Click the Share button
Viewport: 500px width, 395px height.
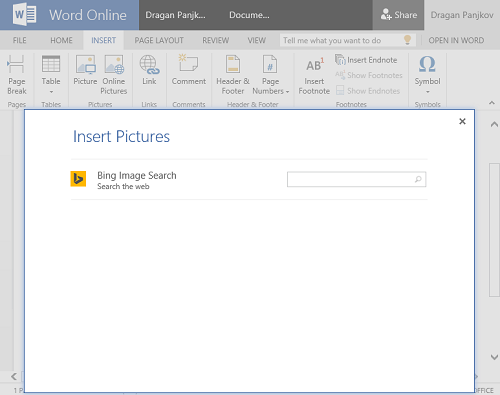pyautogui.click(x=398, y=15)
